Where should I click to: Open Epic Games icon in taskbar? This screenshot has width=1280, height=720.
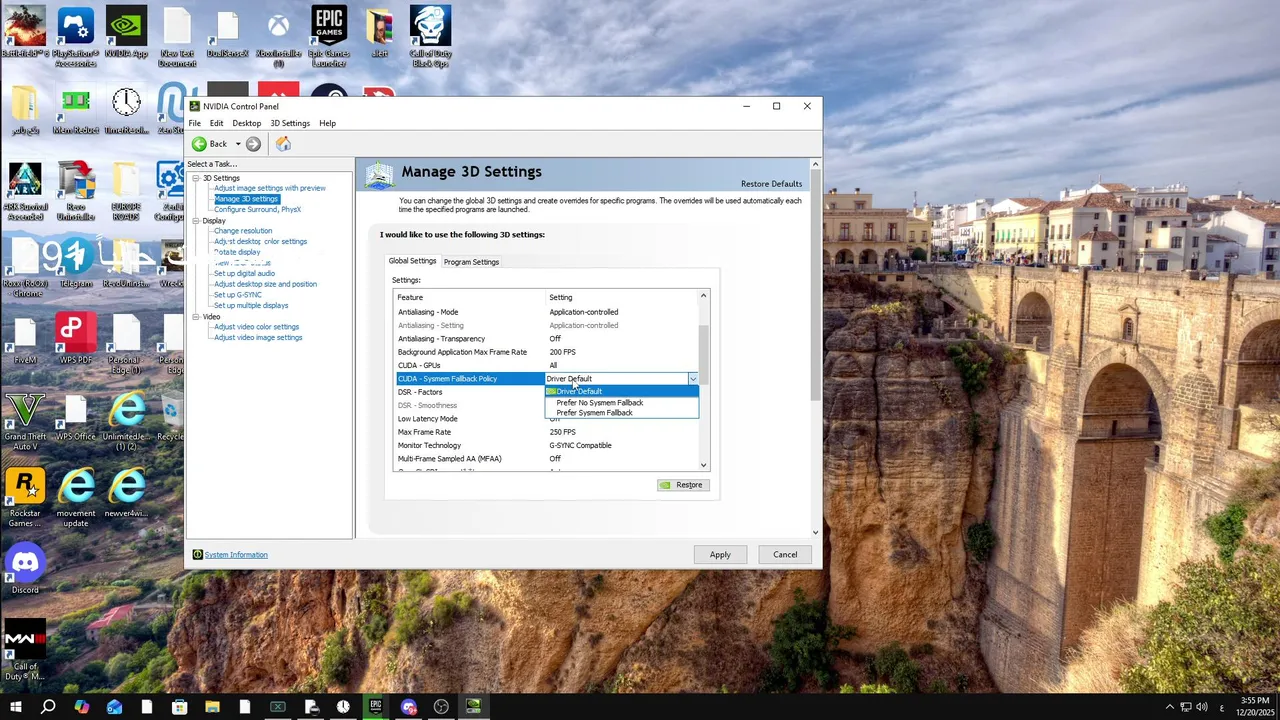click(x=376, y=707)
